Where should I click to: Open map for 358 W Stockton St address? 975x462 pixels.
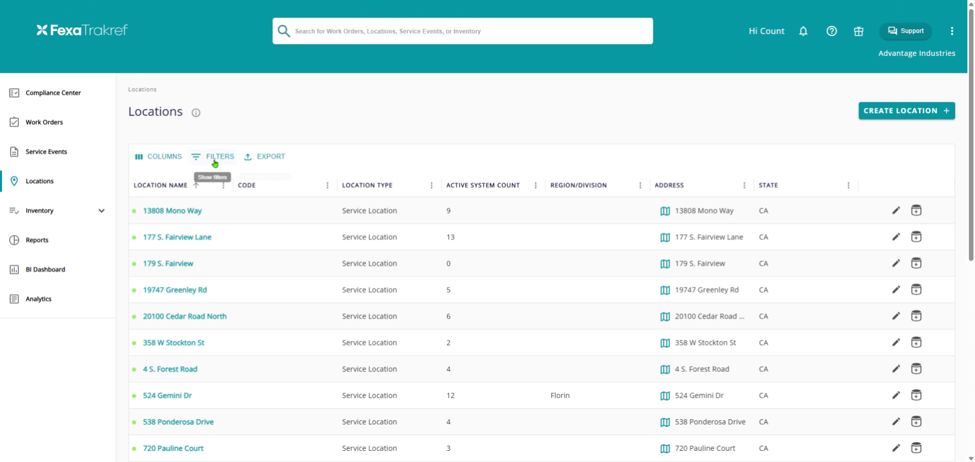[665, 343]
